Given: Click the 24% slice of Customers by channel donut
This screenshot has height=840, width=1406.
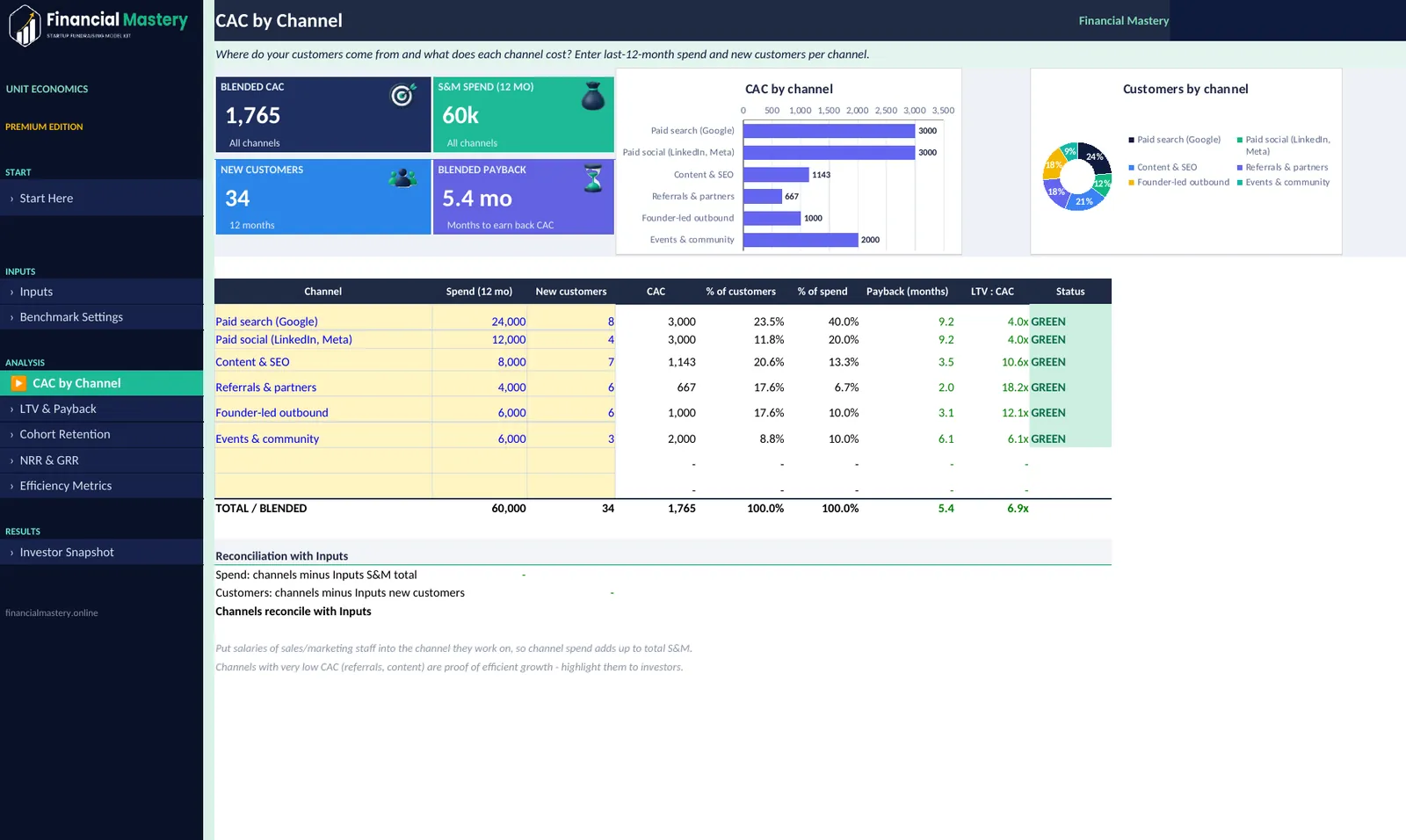Looking at the screenshot, I should [x=1093, y=158].
